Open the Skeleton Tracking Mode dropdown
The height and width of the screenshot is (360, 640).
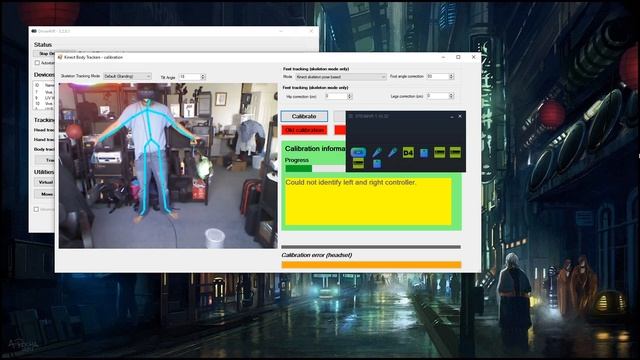pos(127,76)
